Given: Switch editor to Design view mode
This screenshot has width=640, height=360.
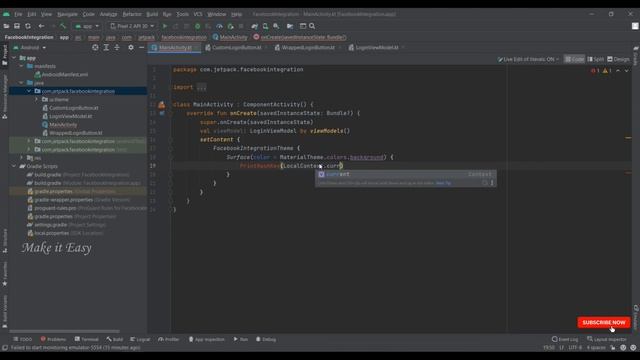Looking at the screenshot, I should pyautogui.click(x=618, y=59).
